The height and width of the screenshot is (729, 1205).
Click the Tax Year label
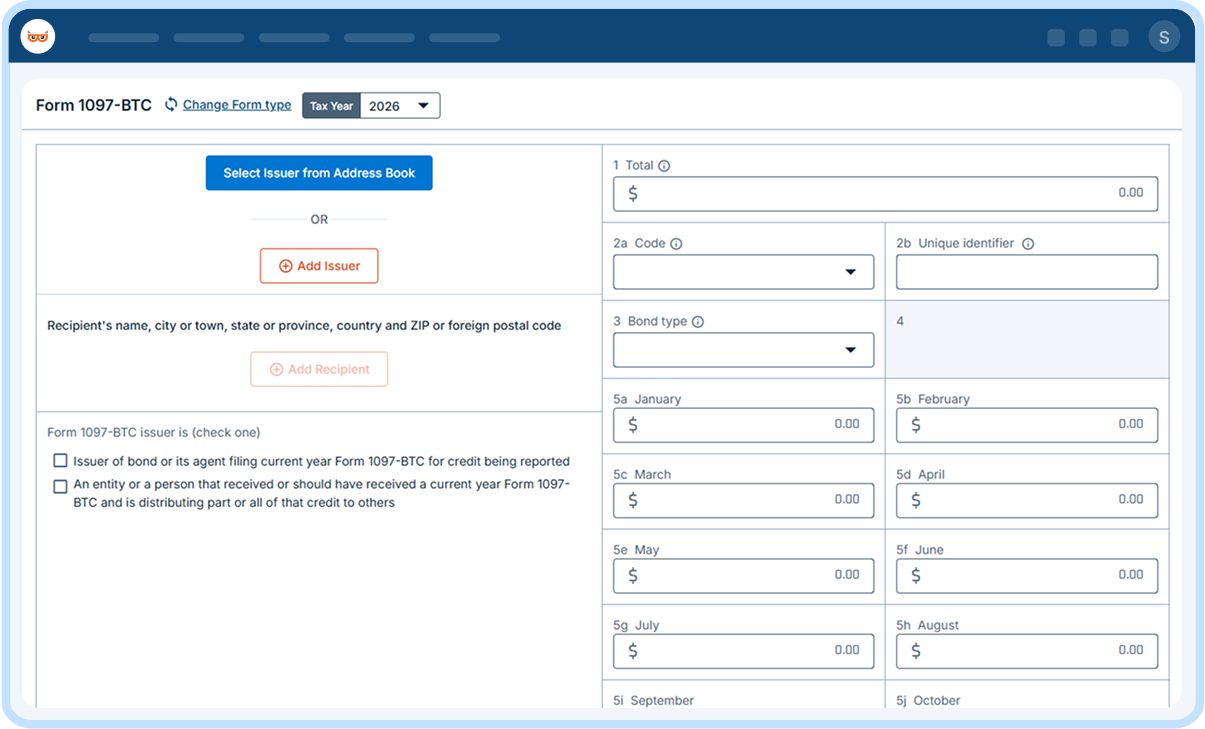pos(331,106)
